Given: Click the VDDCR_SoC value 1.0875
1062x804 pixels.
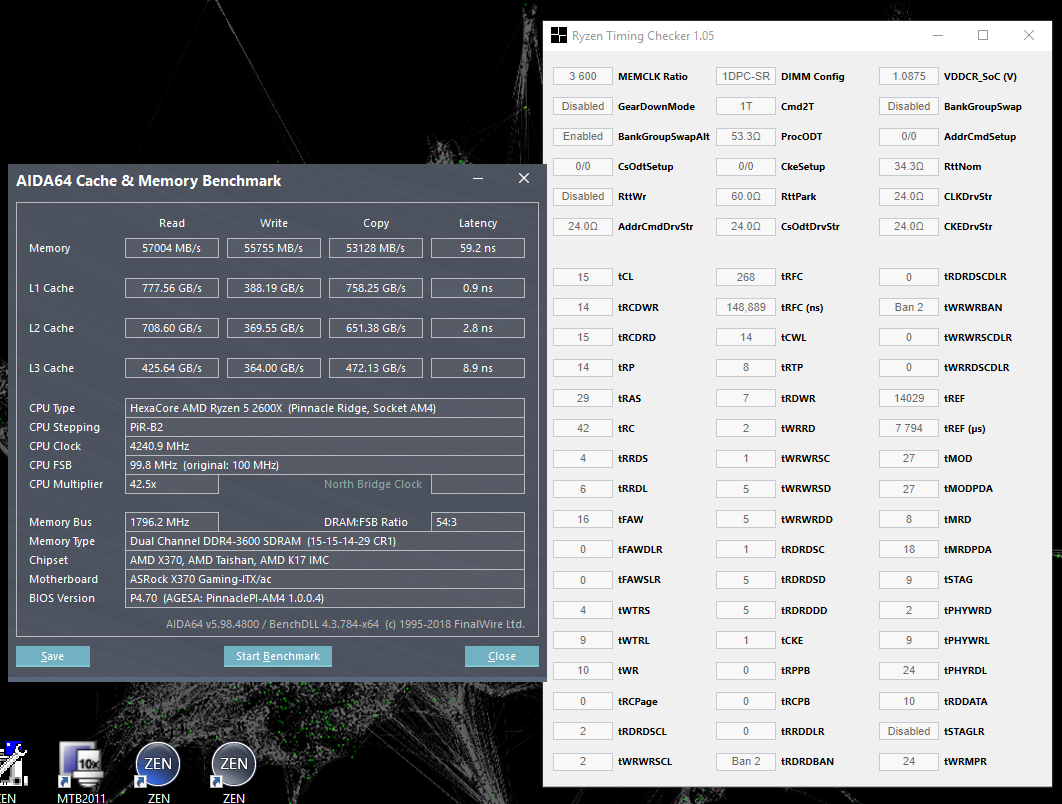Looking at the screenshot, I should coord(908,76).
